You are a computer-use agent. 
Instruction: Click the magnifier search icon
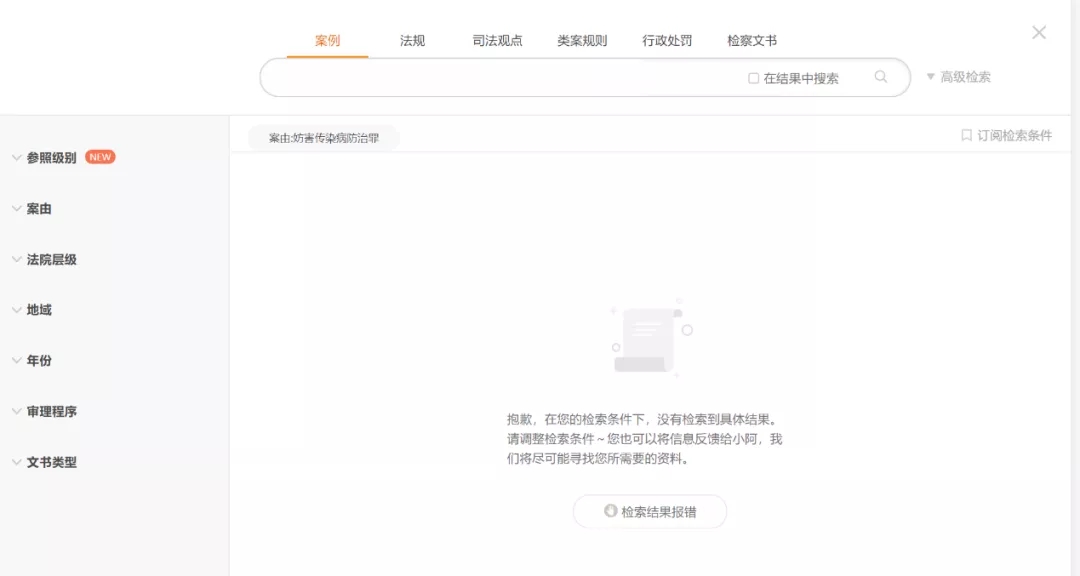[x=881, y=77]
